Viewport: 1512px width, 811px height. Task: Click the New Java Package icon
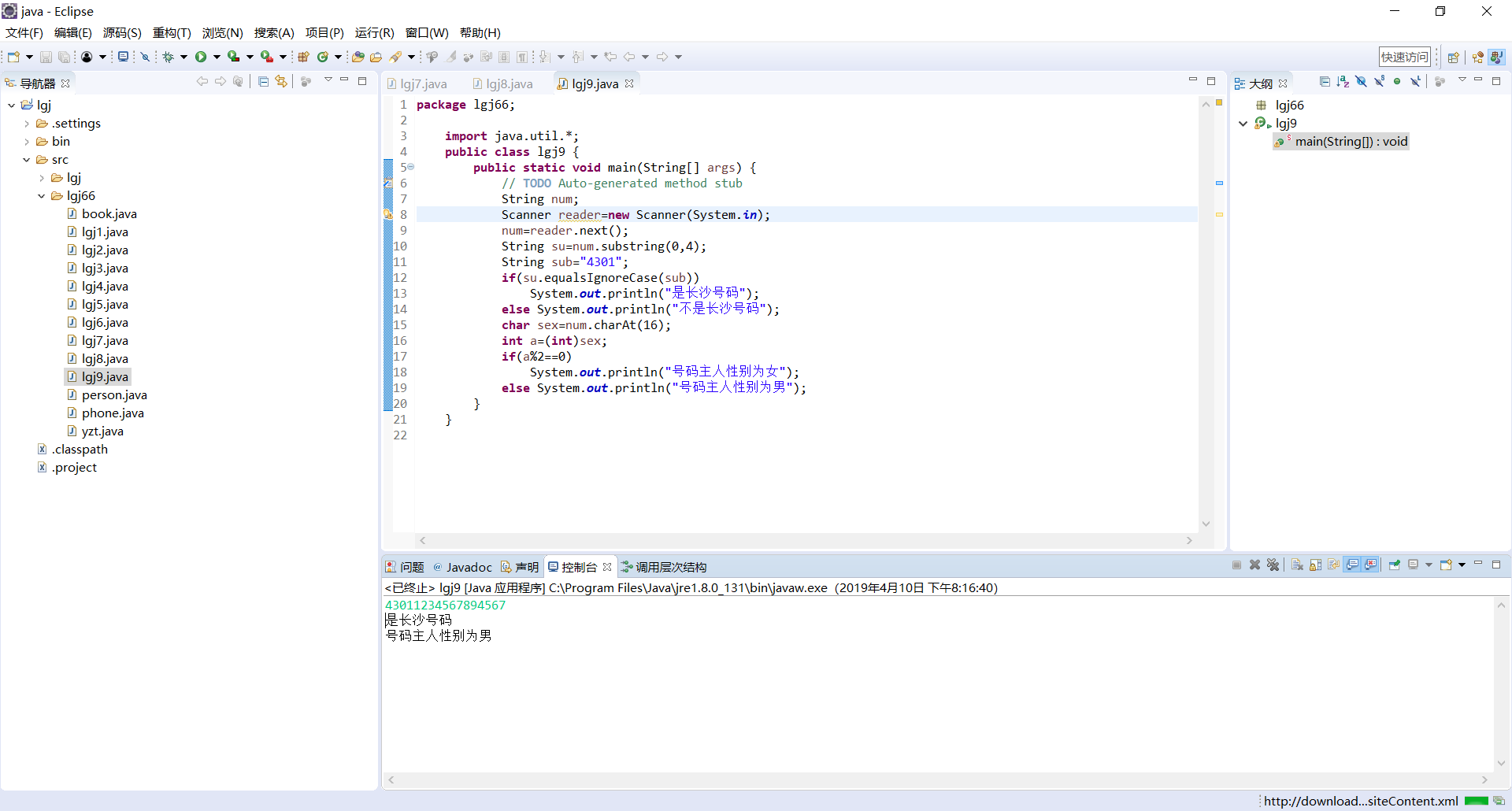point(303,57)
